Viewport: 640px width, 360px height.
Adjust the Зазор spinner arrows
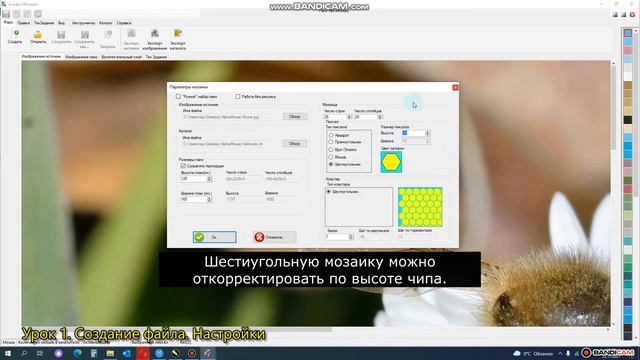click(351, 237)
